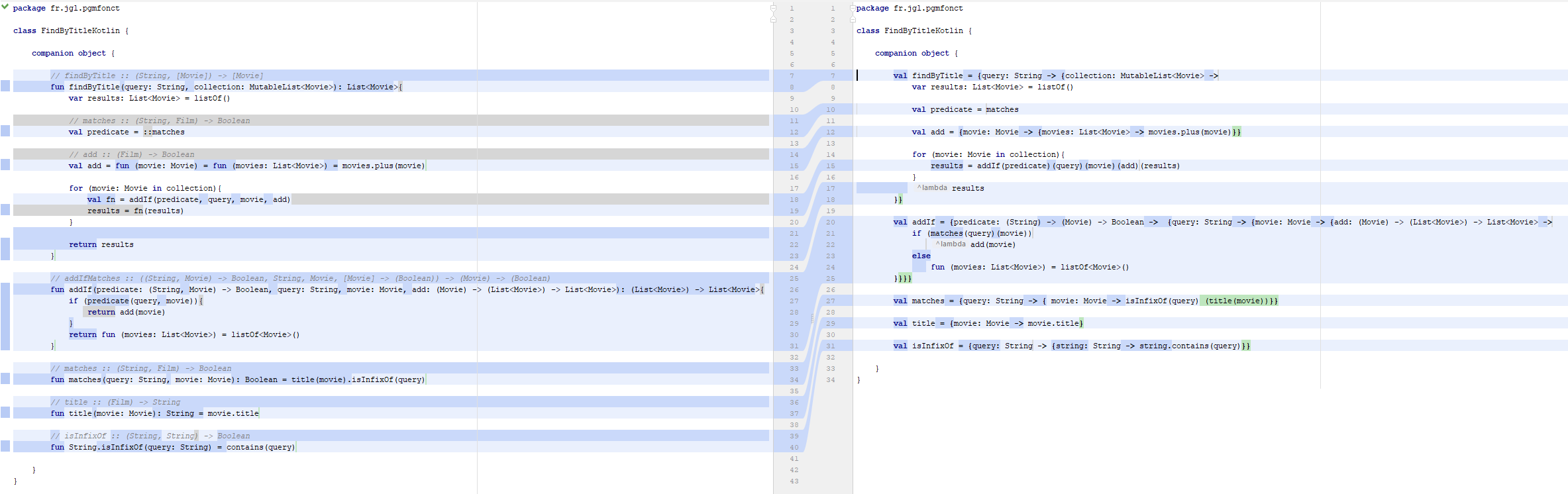Screen dimensions: 1568x494
Task: Click change marker beside 'fun String.isInfixOf' line
Action: (5, 446)
